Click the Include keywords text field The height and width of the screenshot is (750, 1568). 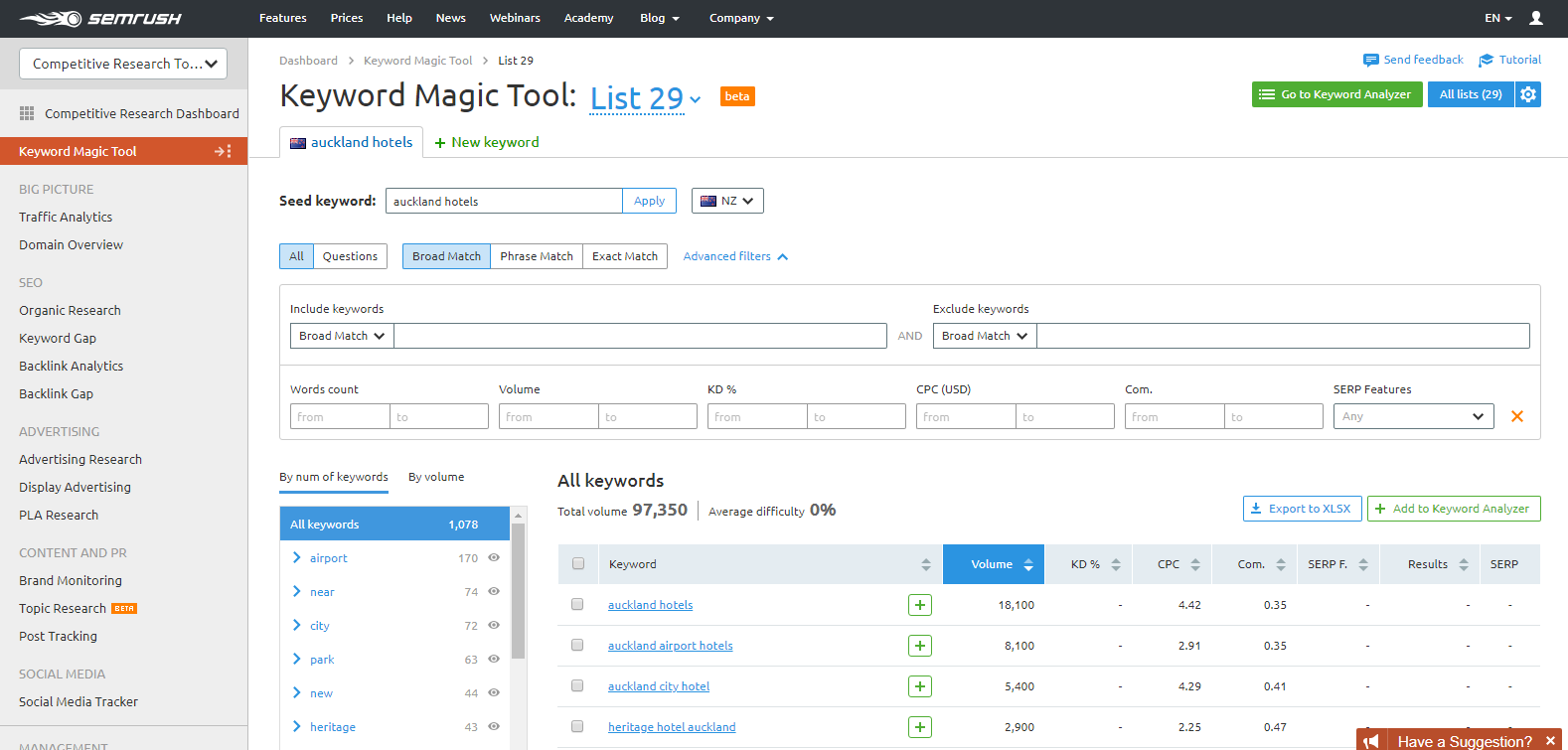pos(640,336)
